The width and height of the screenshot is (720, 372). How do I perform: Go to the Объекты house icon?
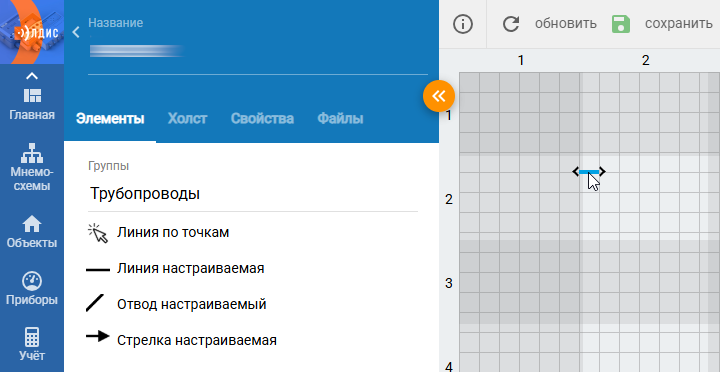[32, 224]
